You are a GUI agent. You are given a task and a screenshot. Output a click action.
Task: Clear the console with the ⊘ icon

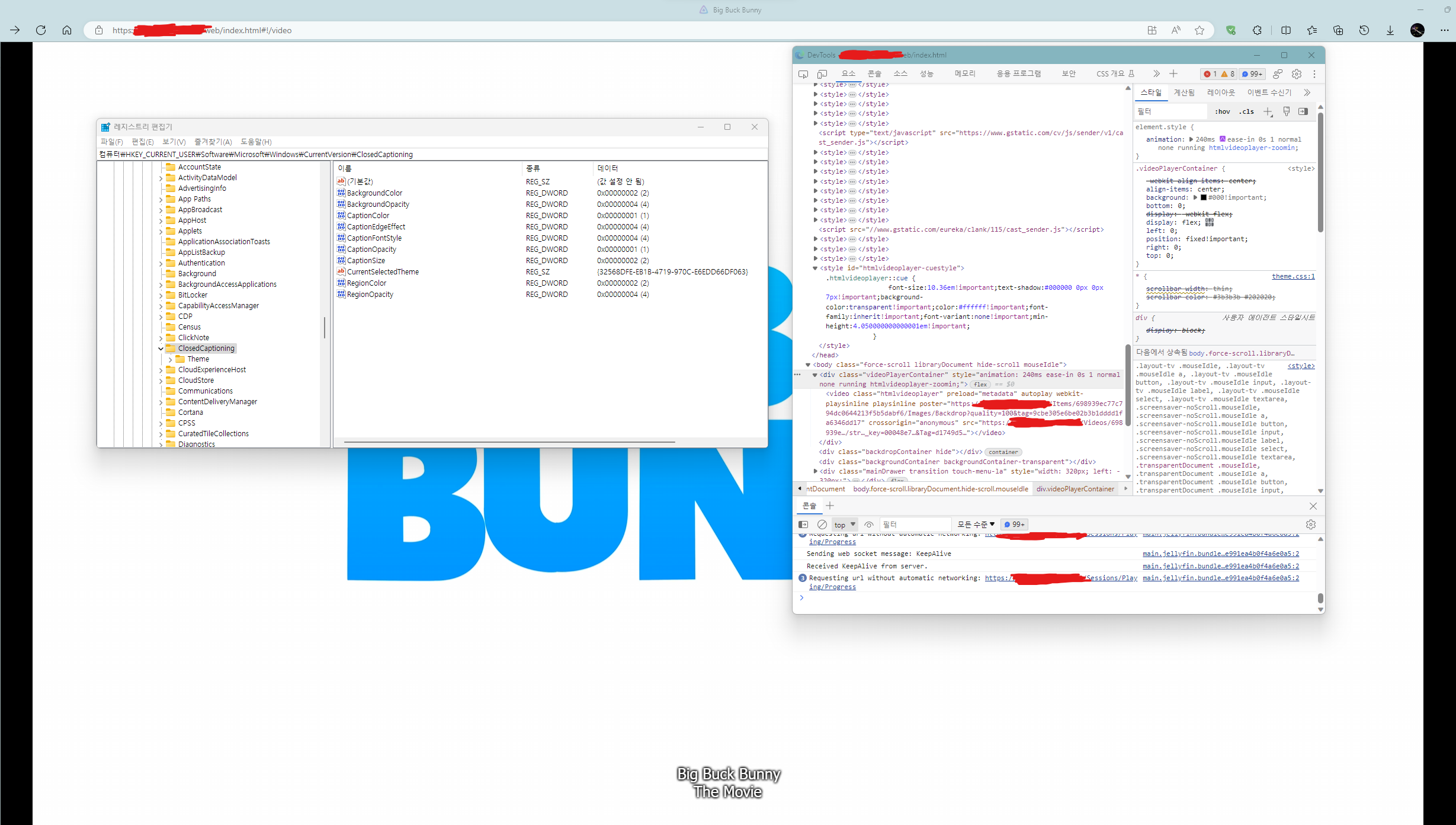point(822,525)
